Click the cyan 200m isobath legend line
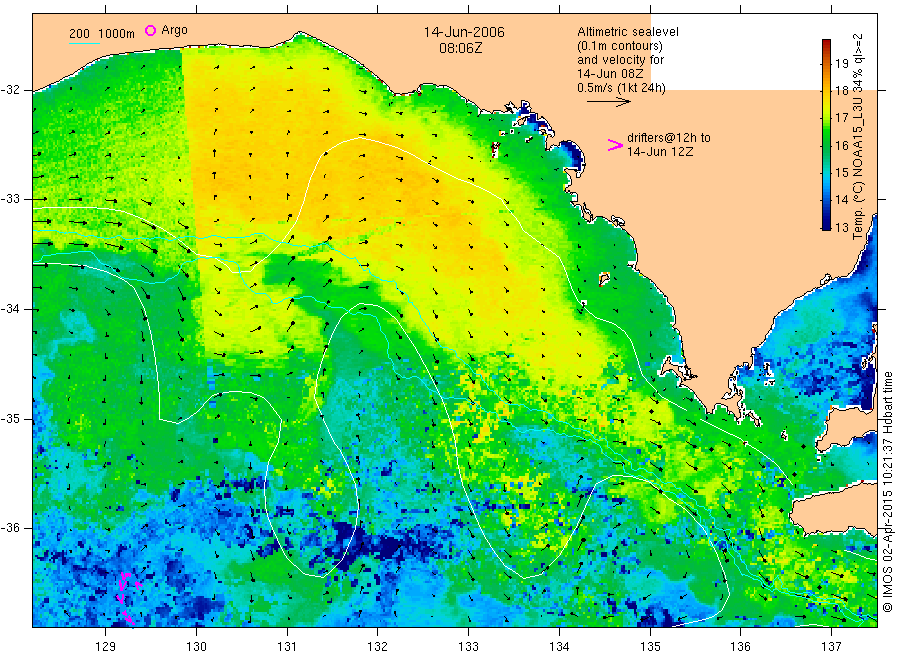 pyautogui.click(x=84, y=43)
